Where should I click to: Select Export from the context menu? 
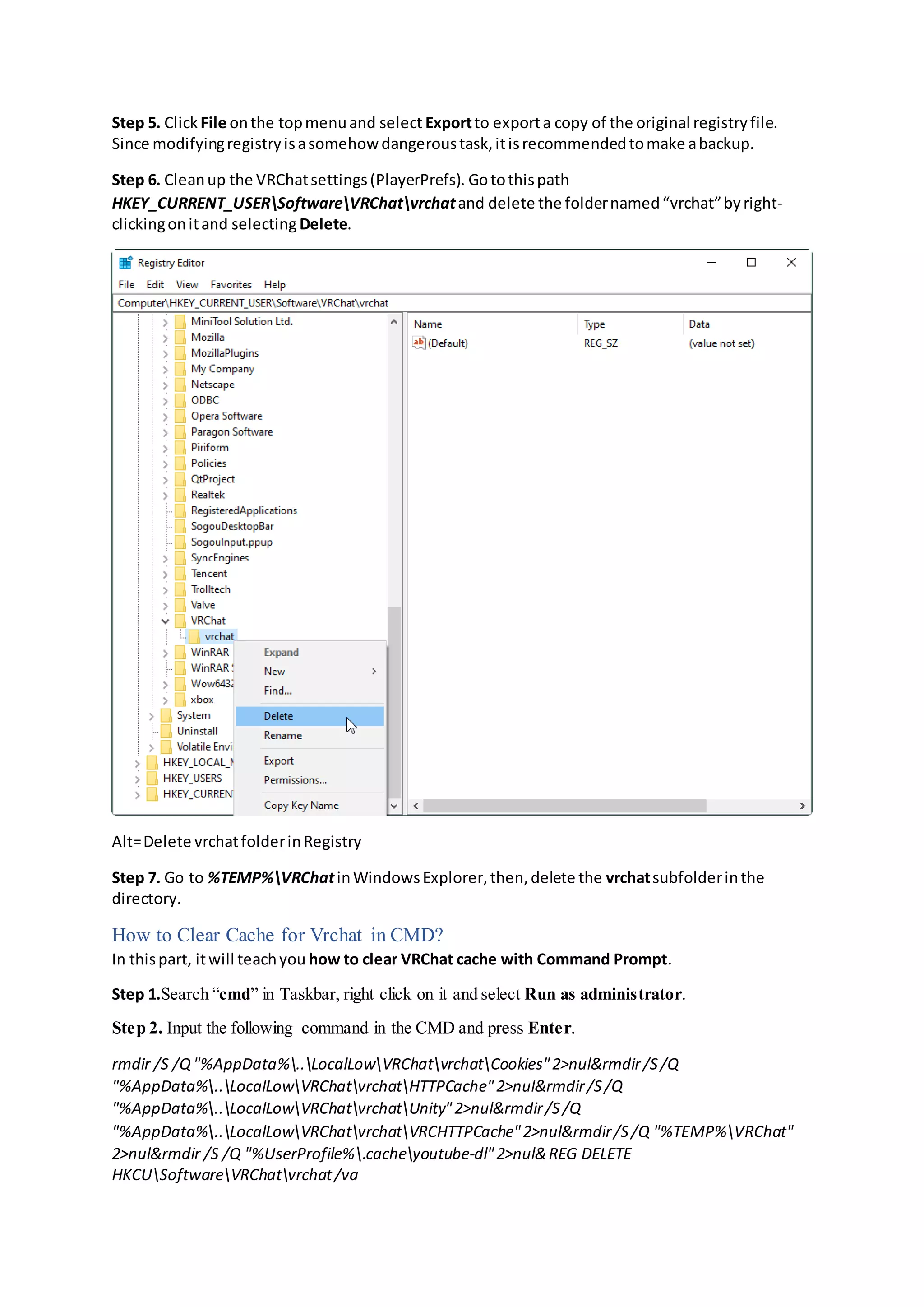point(279,761)
